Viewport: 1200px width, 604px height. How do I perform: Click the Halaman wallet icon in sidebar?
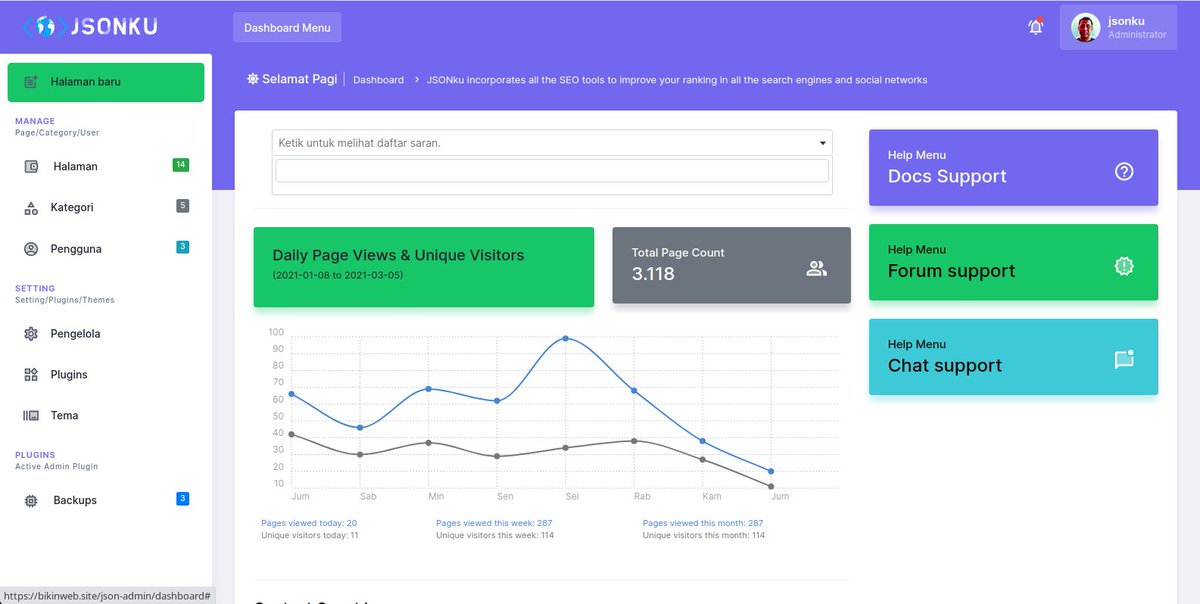coord(31,167)
